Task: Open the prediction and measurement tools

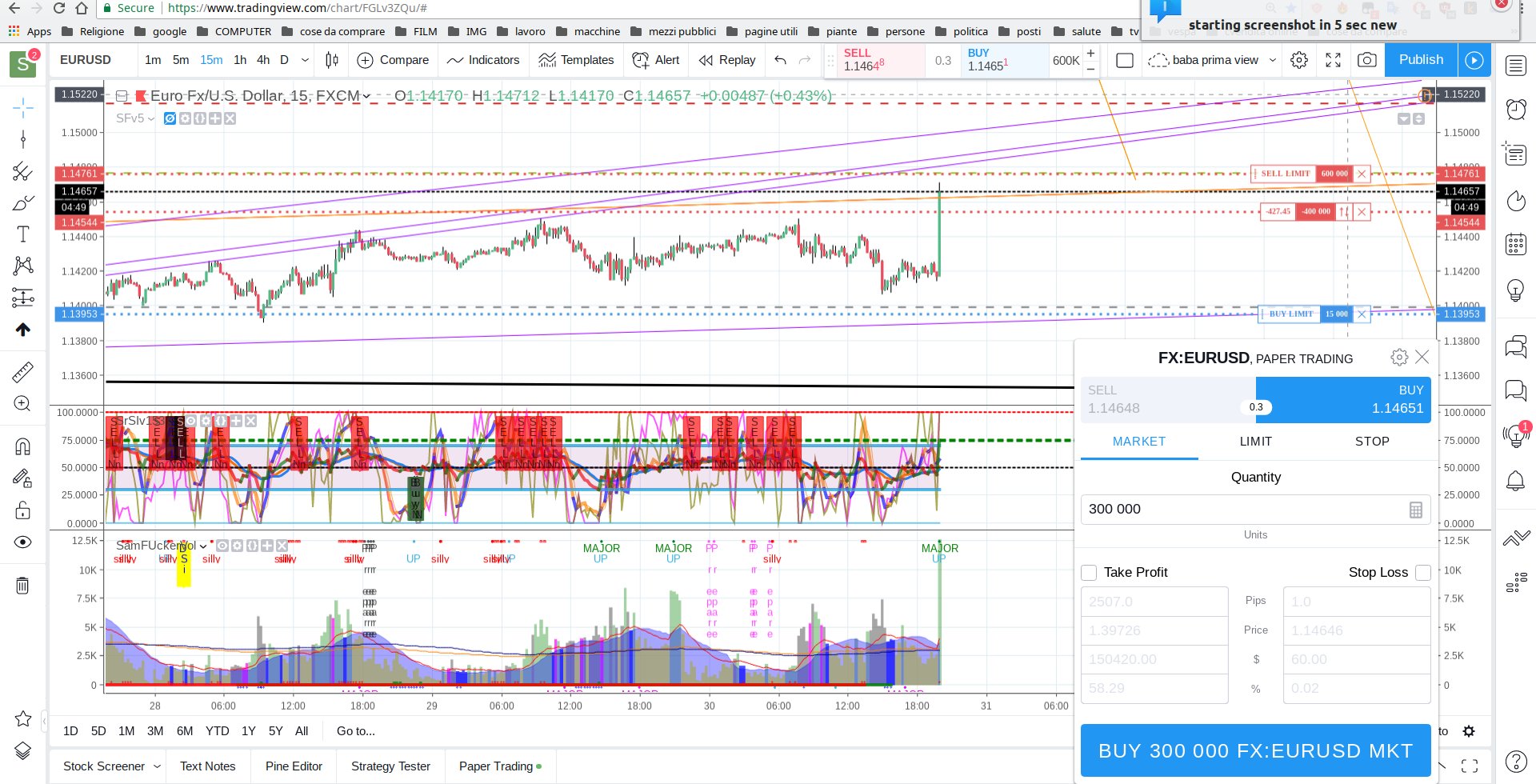Action: click(23, 298)
